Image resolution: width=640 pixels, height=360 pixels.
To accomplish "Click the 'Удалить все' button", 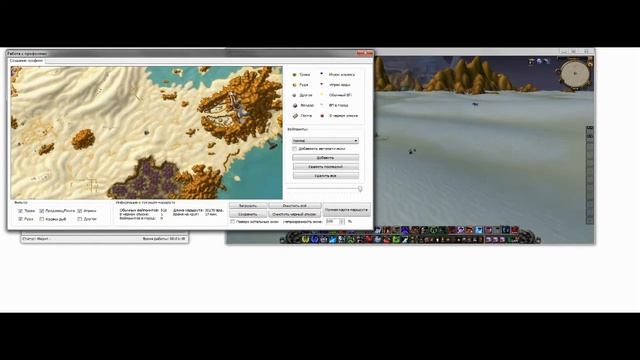I will point(325,176).
